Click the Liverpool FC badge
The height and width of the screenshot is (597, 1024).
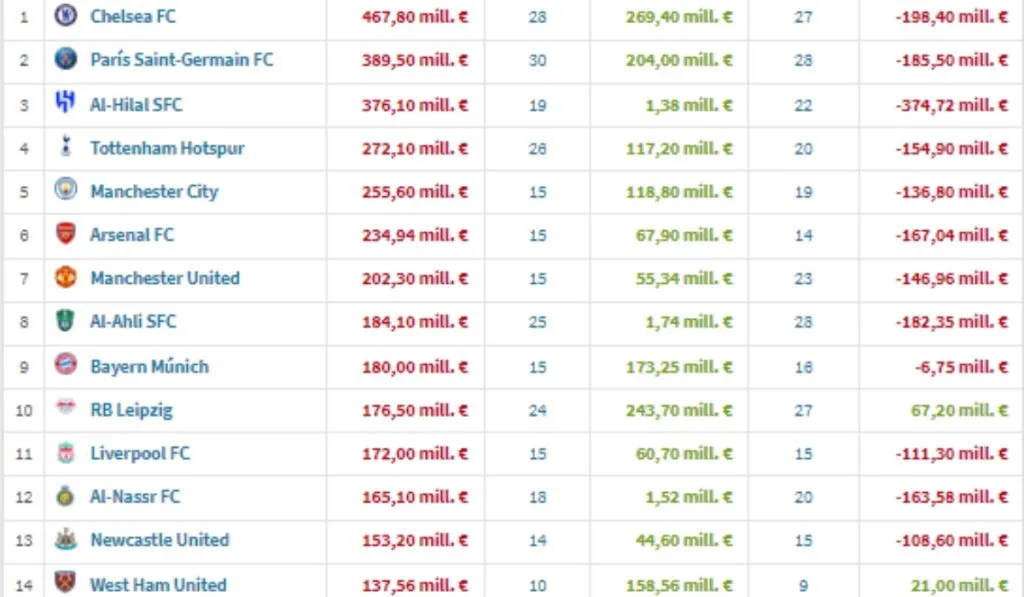tap(65, 453)
